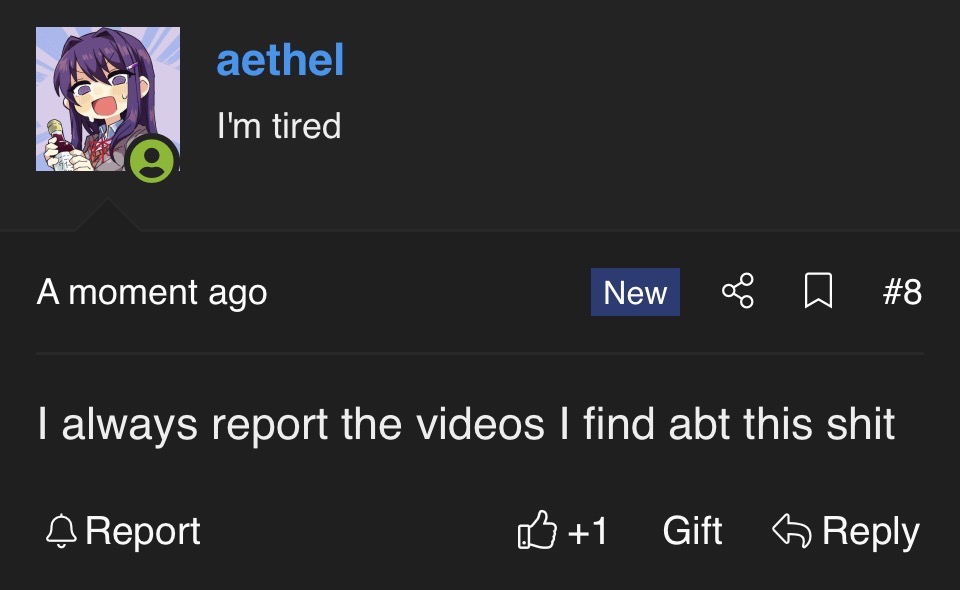This screenshot has width=960, height=590.
Task: Click the Report text label
Action: [143, 531]
